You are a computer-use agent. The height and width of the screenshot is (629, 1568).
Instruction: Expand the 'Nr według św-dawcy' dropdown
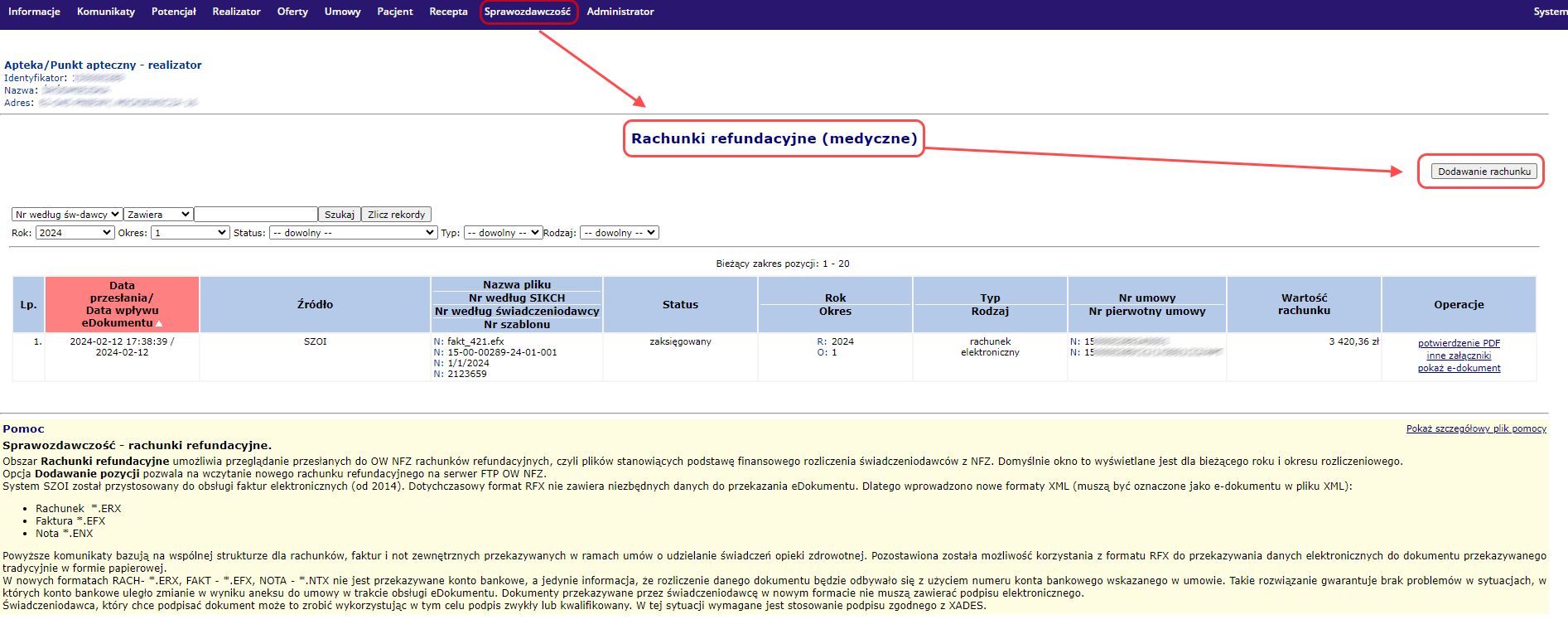67,215
